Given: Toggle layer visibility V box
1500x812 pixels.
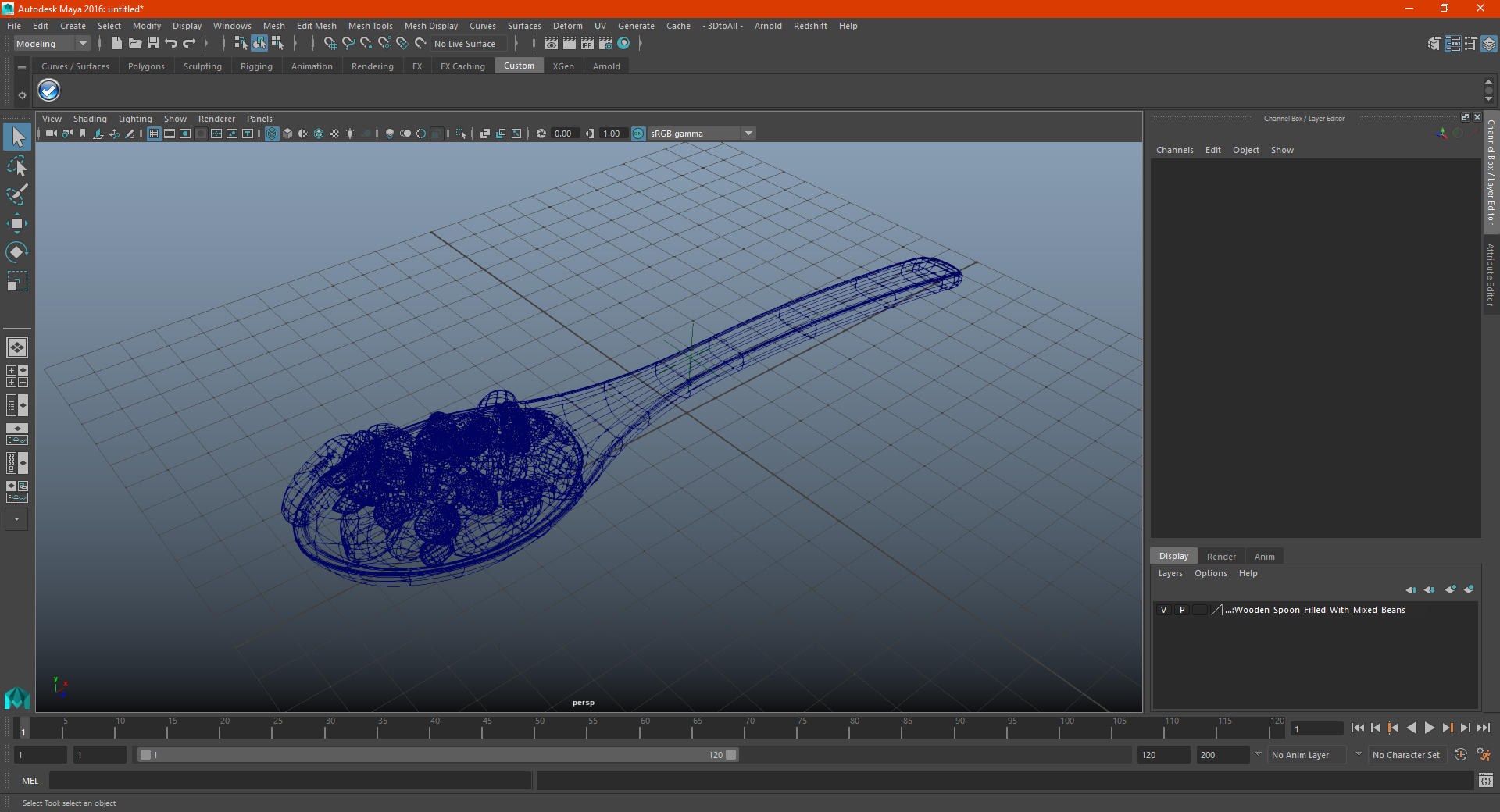Looking at the screenshot, I should tap(1163, 610).
